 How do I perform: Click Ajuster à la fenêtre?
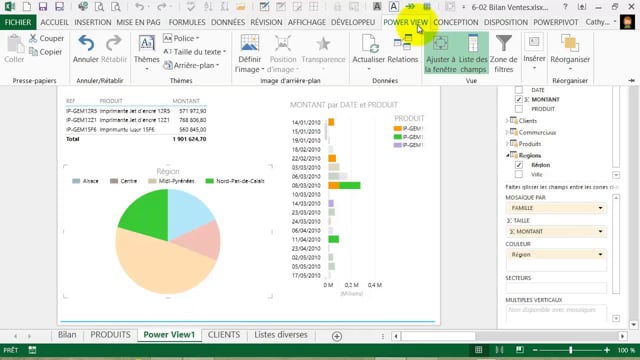point(440,54)
